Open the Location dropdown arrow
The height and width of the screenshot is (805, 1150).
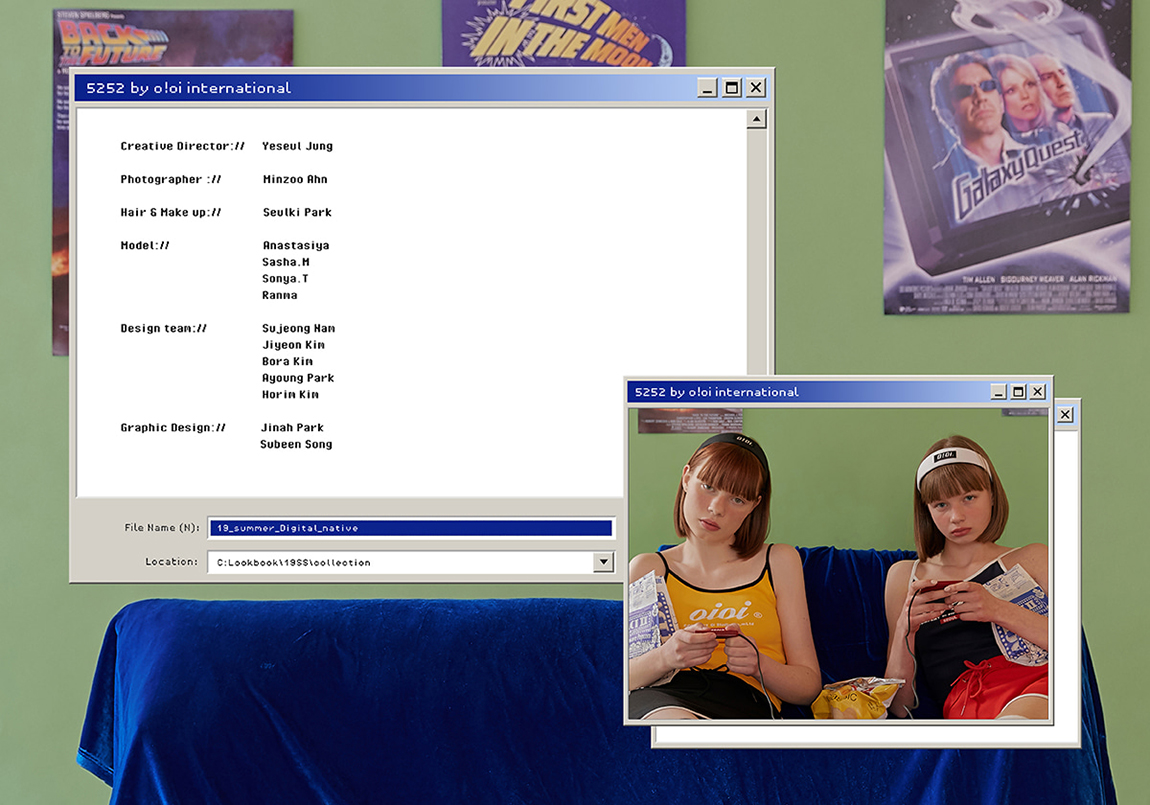[x=603, y=562]
